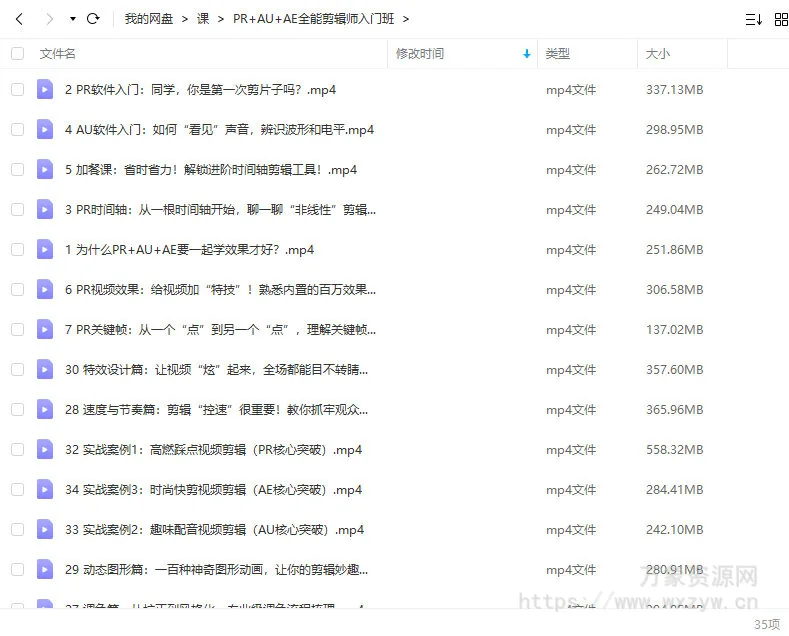Click the 137.02MB size cell
789x636 pixels.
(675, 330)
